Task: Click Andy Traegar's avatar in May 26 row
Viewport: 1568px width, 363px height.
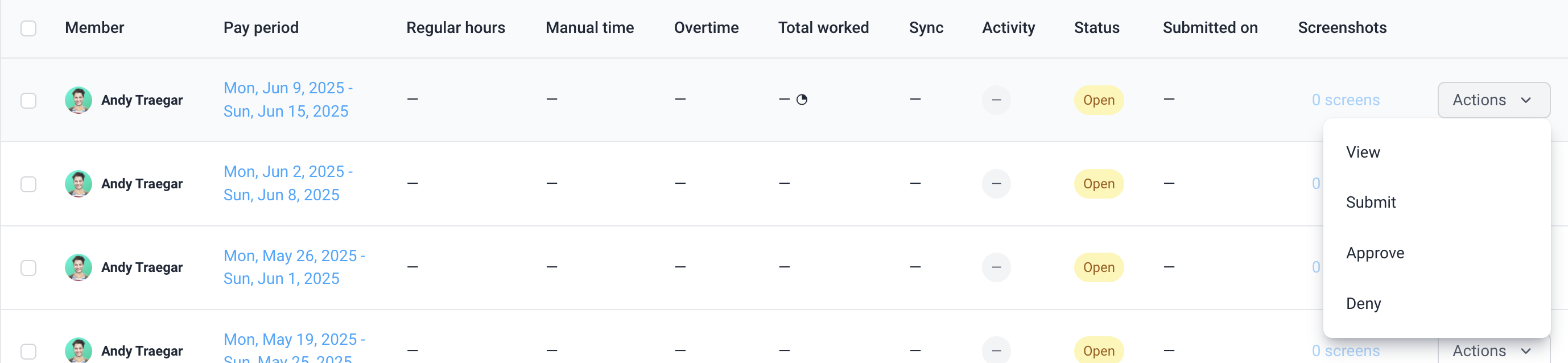Action: point(79,267)
